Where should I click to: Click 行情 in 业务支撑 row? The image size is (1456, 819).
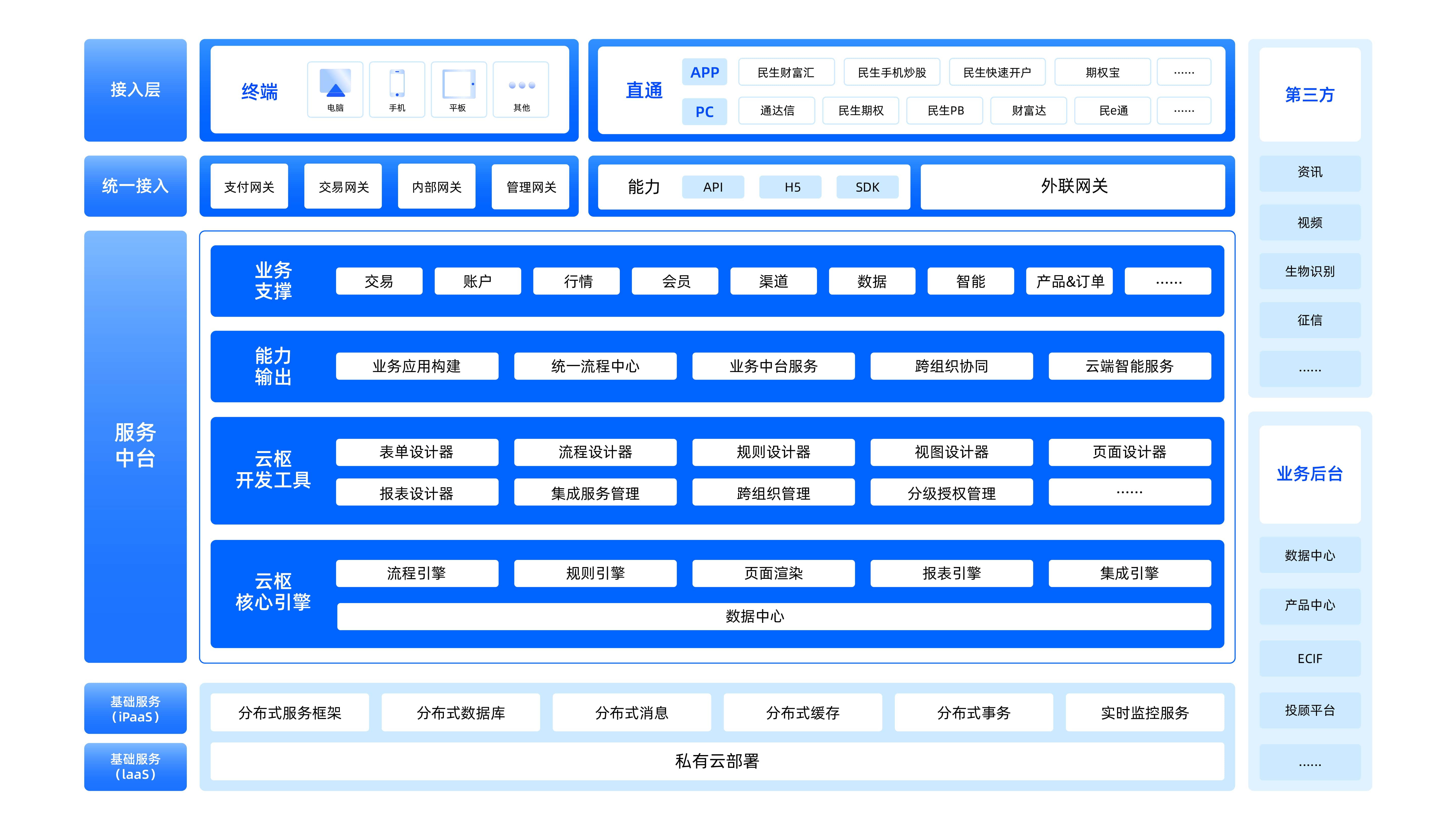tap(577, 281)
